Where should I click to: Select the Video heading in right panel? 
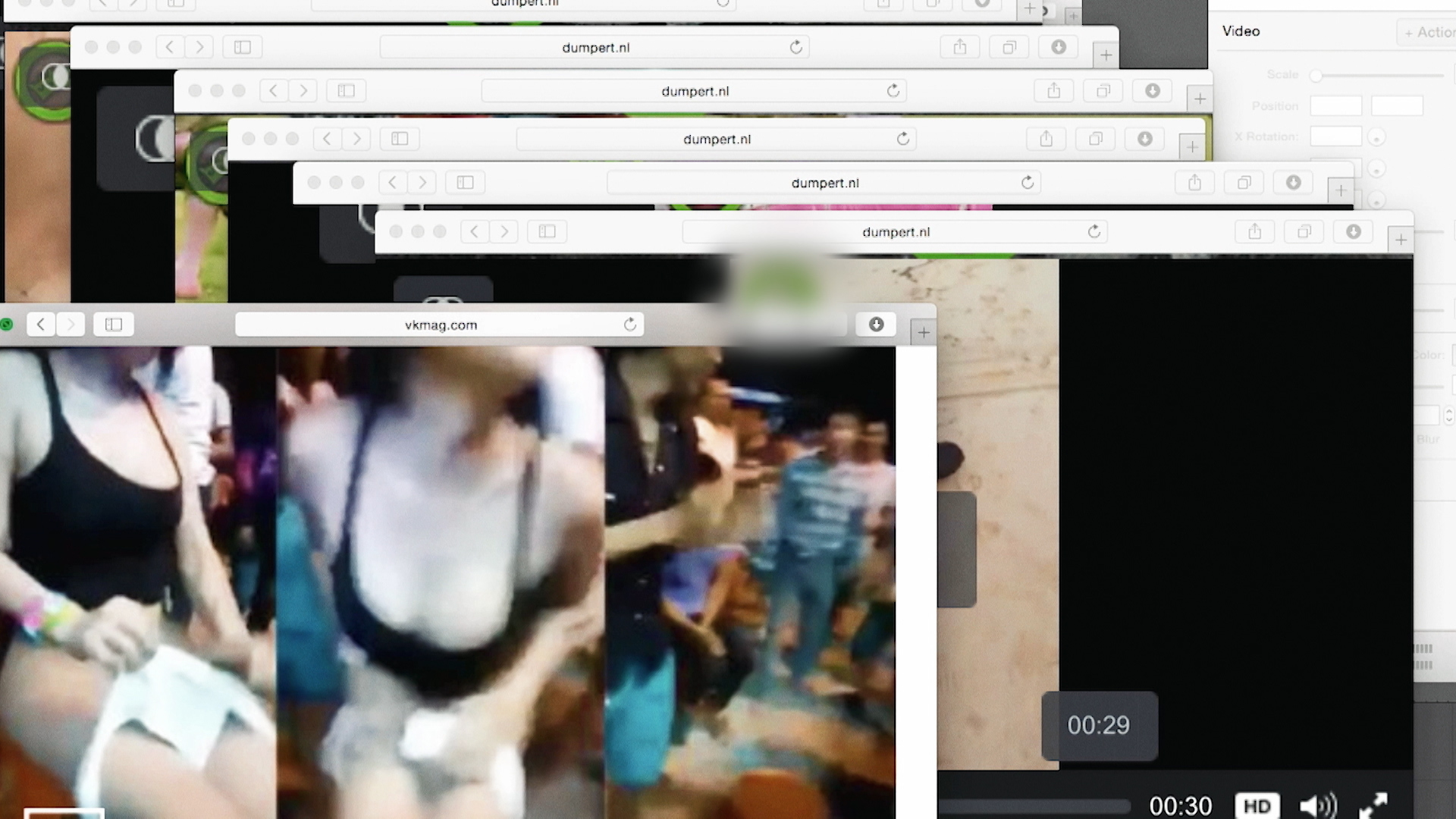click(x=1241, y=31)
